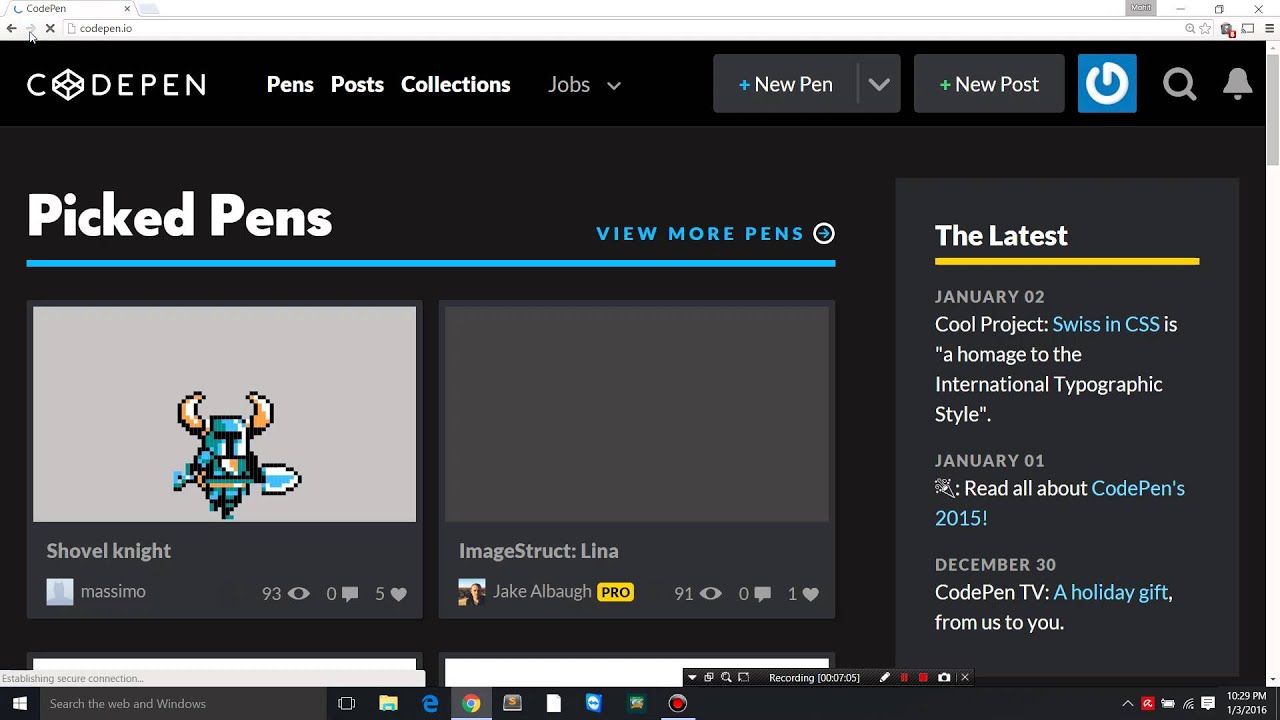The image size is (1280, 720).
Task: Click the red recorder icon on the taskbar
Action: point(677,704)
